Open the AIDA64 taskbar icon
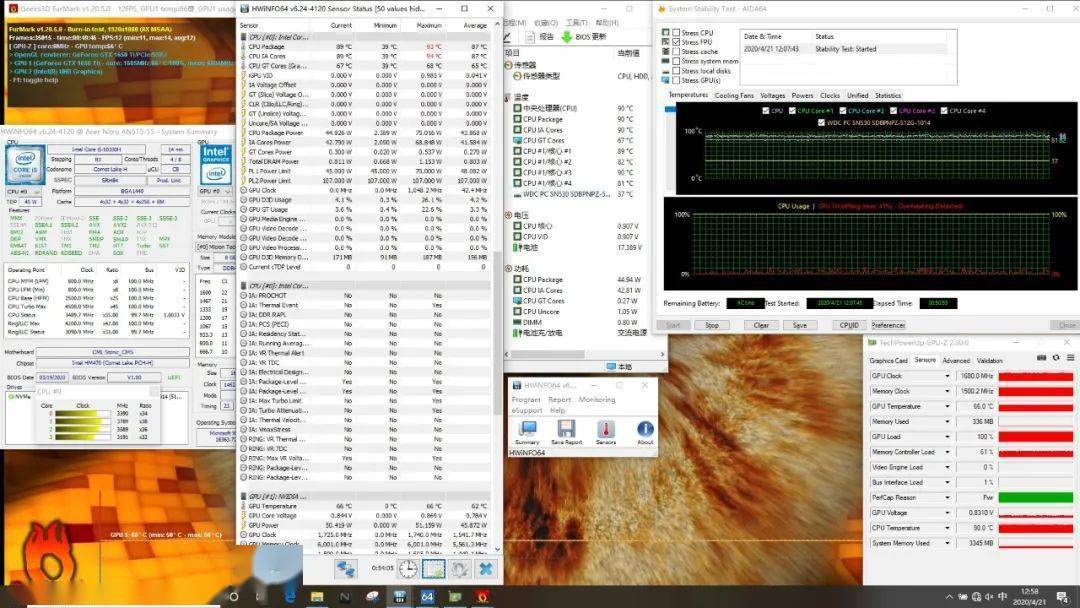This screenshot has width=1080, height=608. tap(427, 596)
